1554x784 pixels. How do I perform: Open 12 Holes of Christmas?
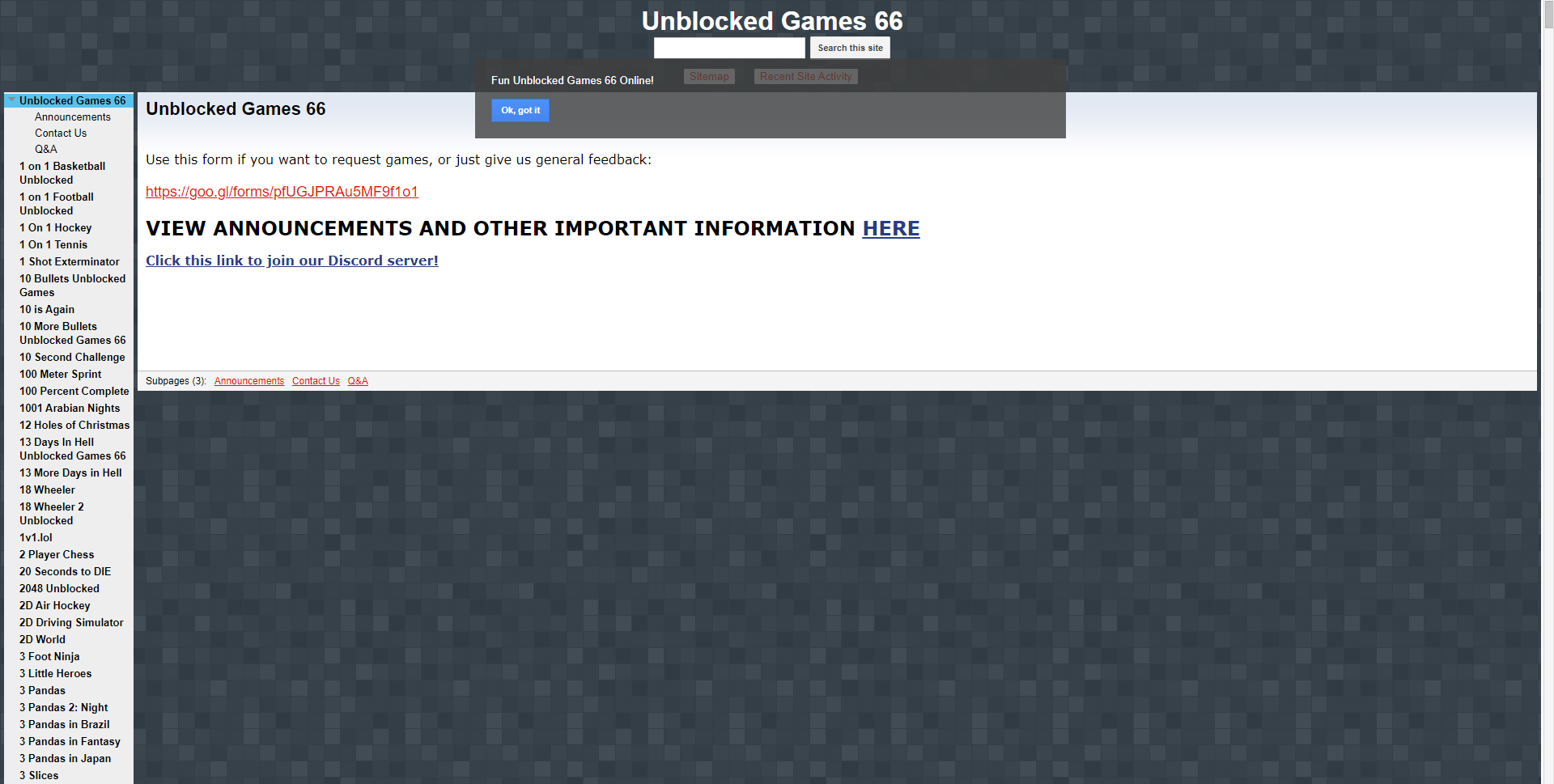tap(74, 426)
